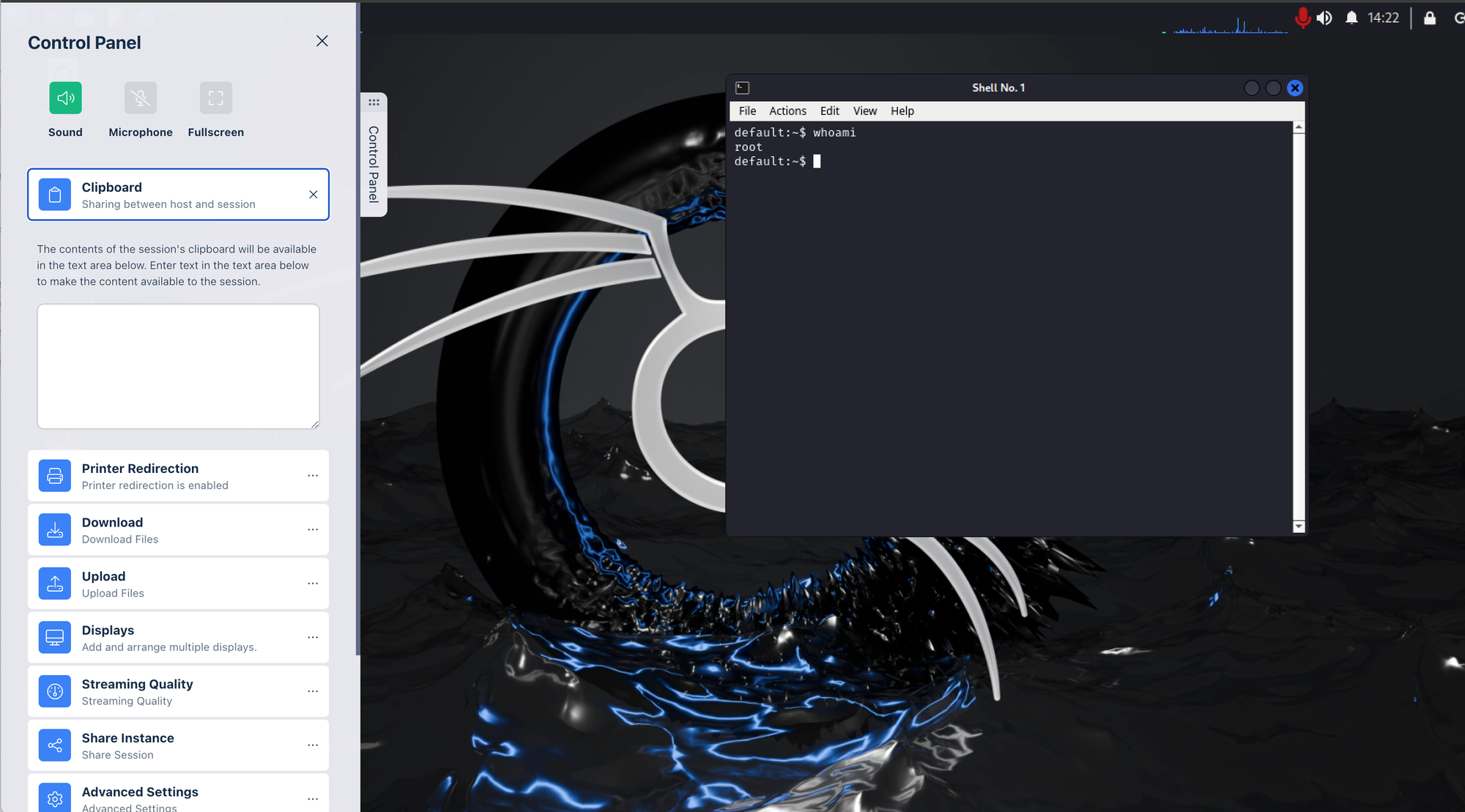Click the terminal scrollbar down arrow

click(1298, 526)
